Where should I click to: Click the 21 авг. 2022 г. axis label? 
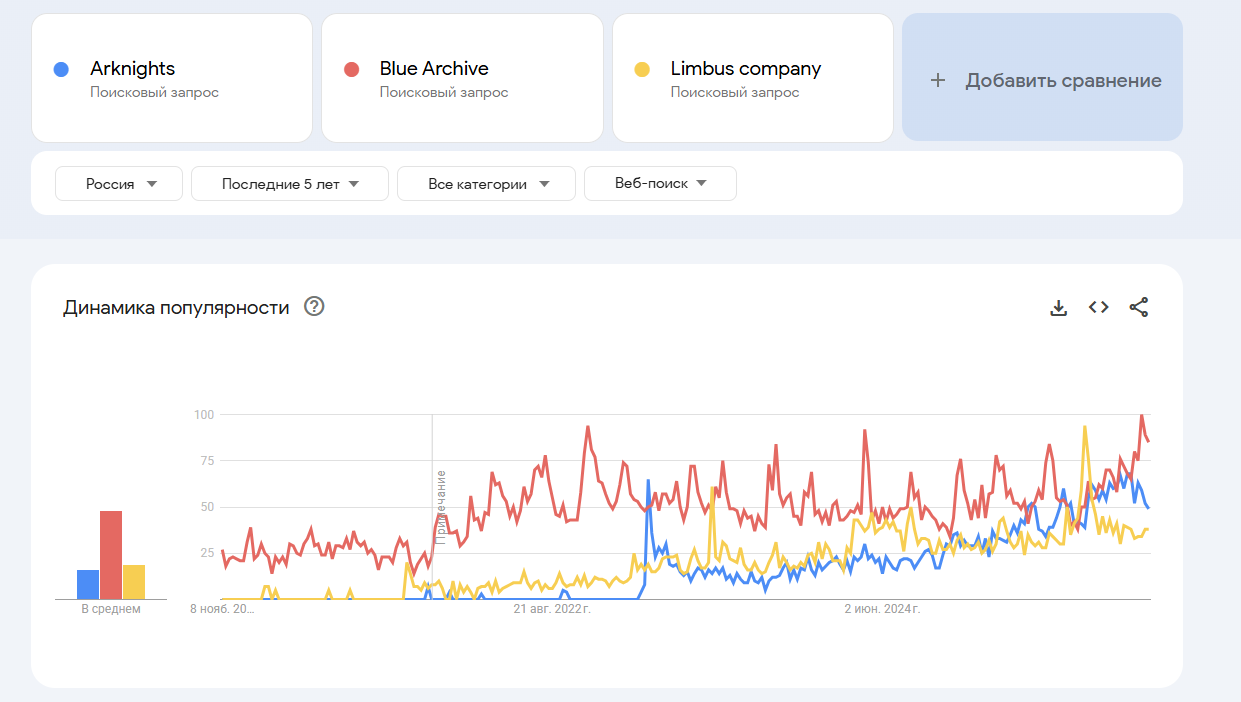click(552, 608)
